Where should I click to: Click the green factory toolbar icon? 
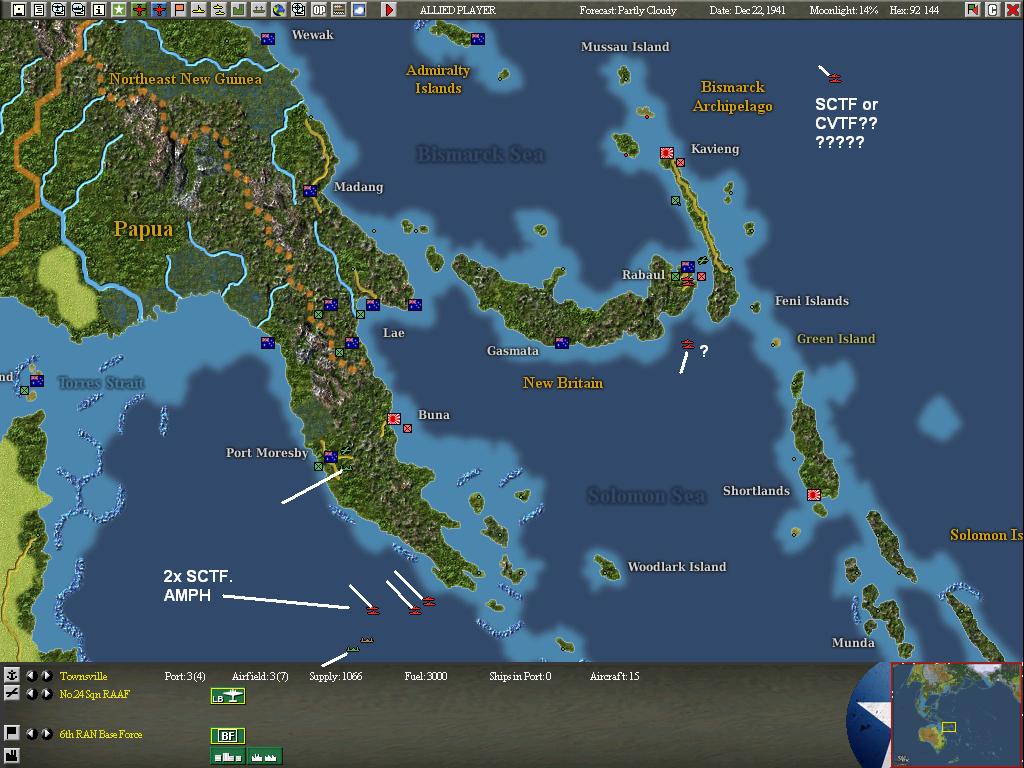238,9
